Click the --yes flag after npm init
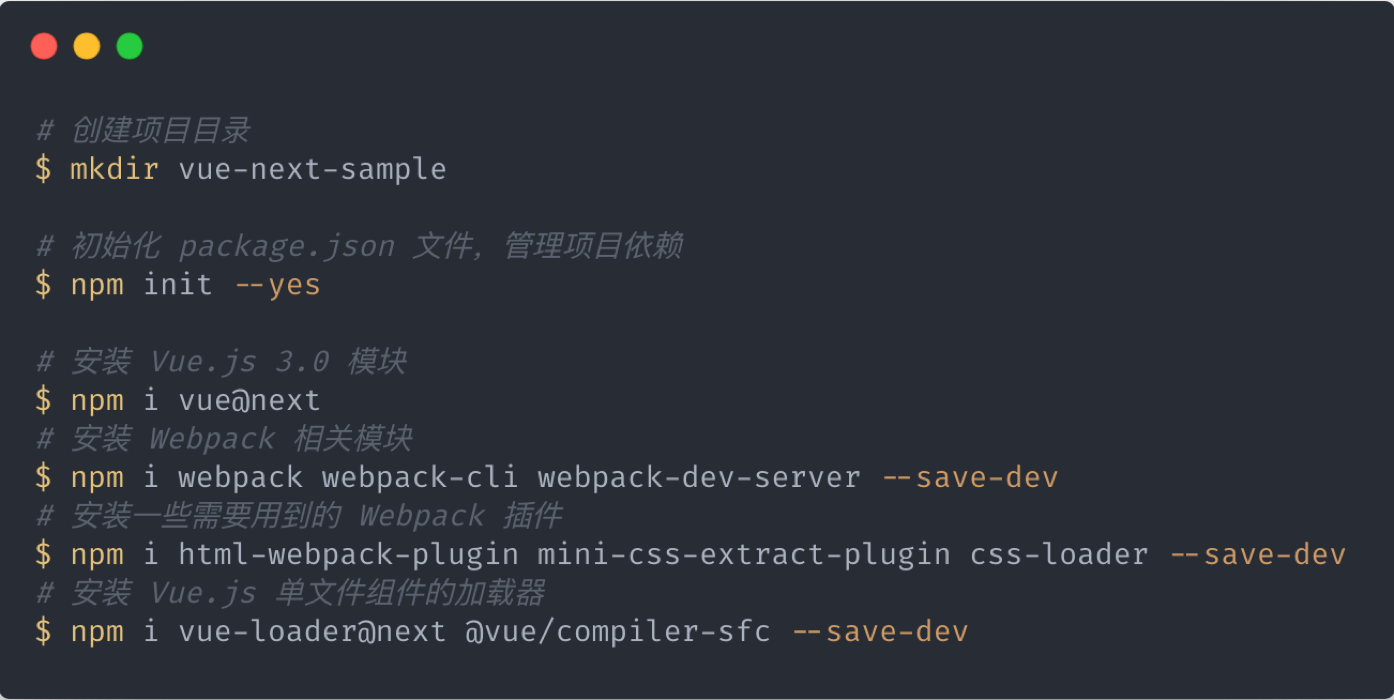1394x700 pixels. [278, 285]
